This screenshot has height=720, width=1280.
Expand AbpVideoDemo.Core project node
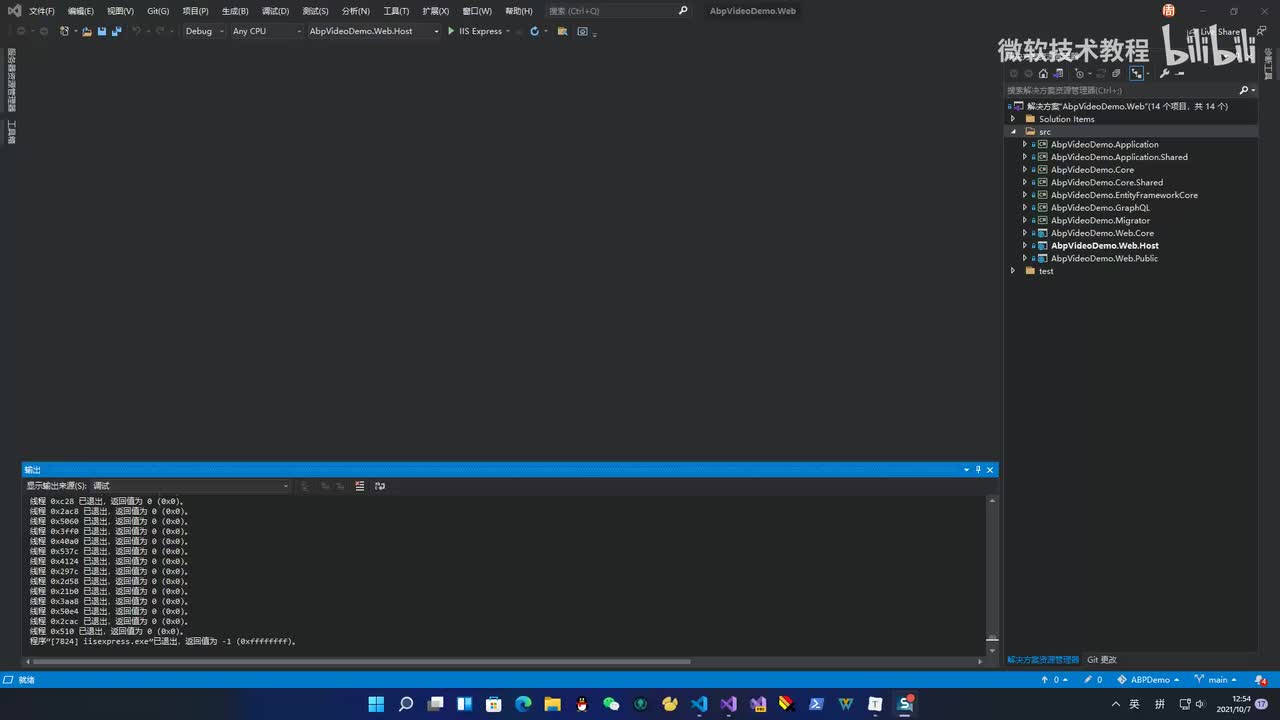pyautogui.click(x=1025, y=170)
